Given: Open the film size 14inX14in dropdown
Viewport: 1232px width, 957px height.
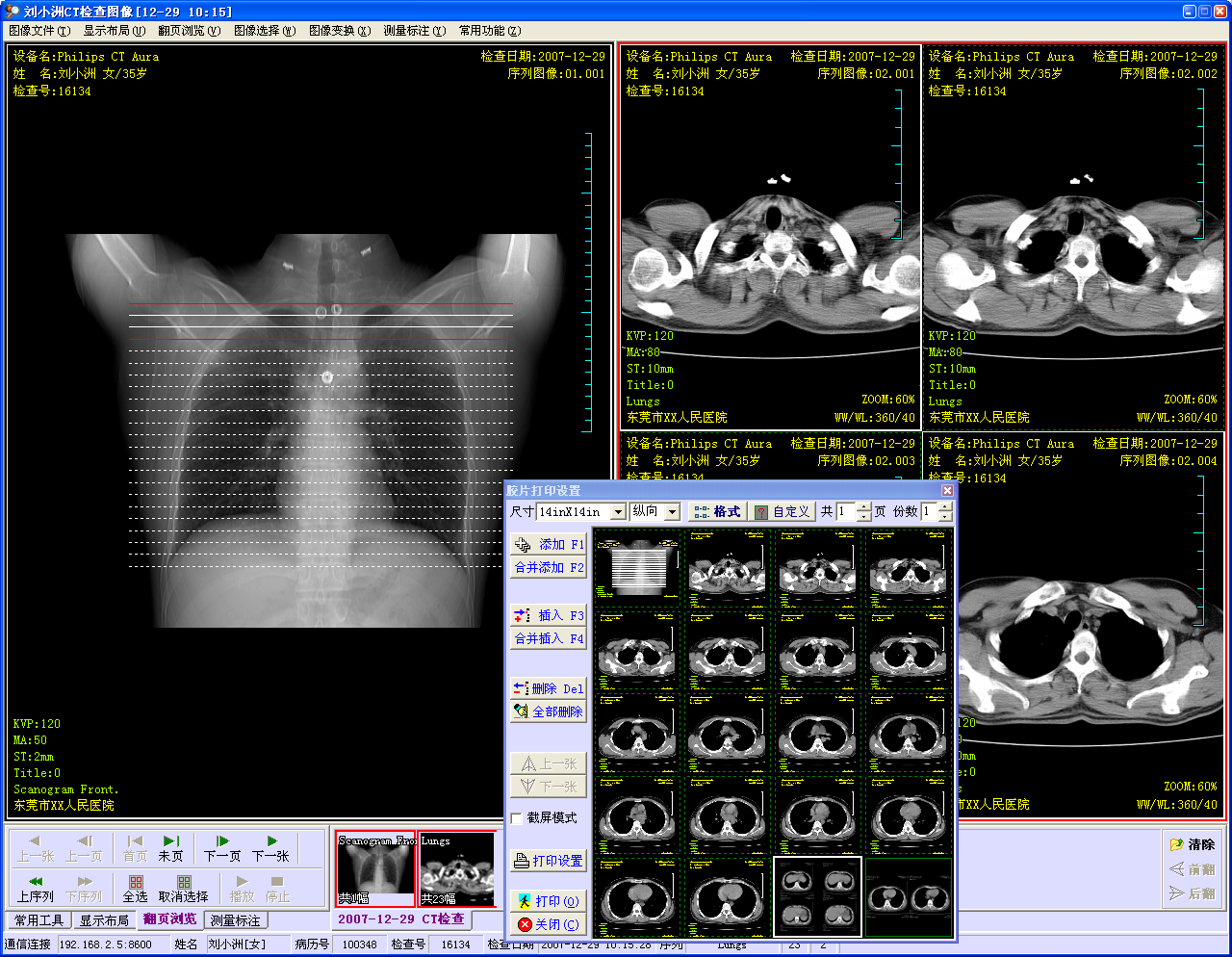Looking at the screenshot, I should coord(618,512).
